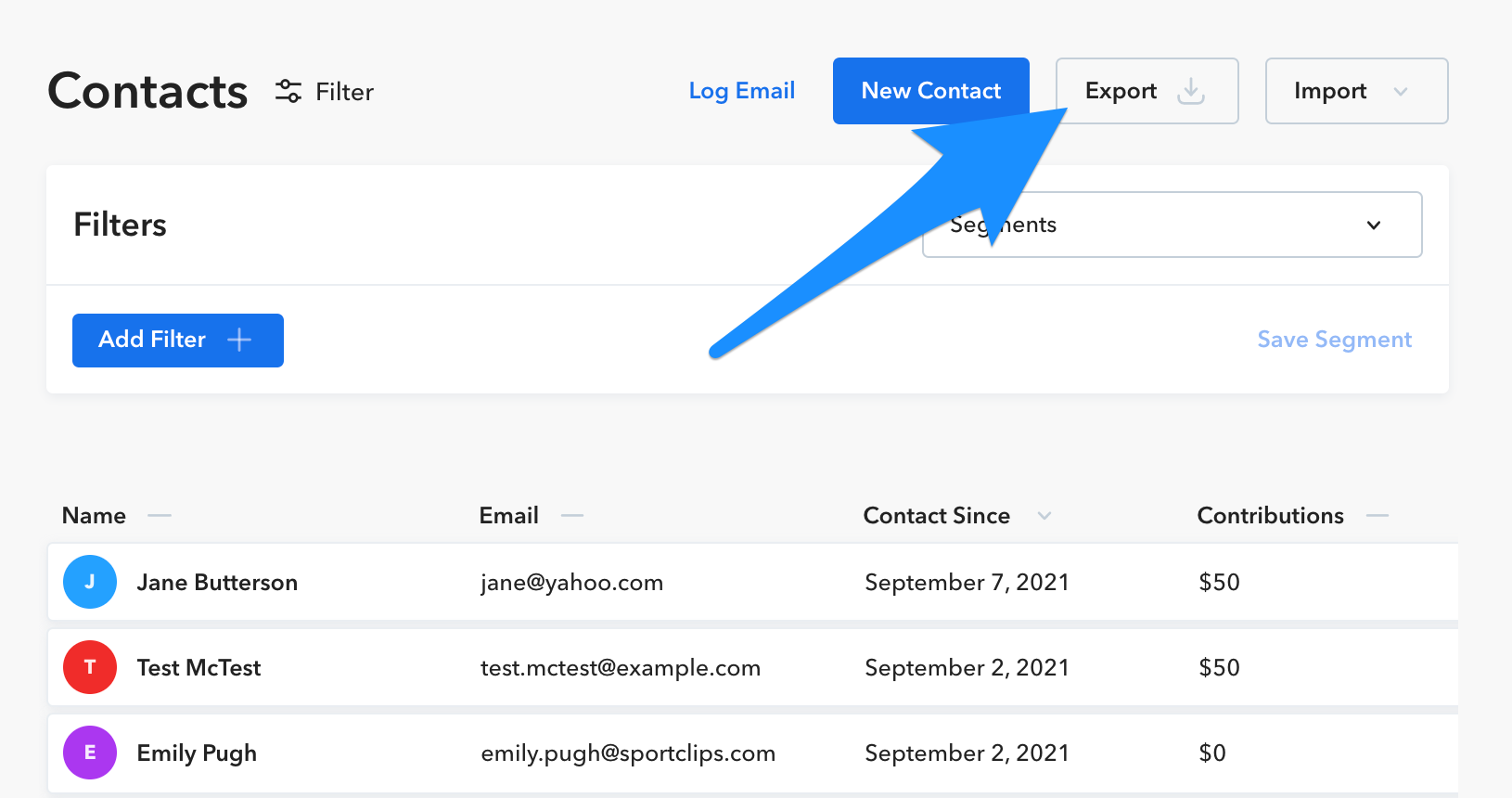The height and width of the screenshot is (798, 1512).
Task: Click the New Contact button
Action: (x=931, y=91)
